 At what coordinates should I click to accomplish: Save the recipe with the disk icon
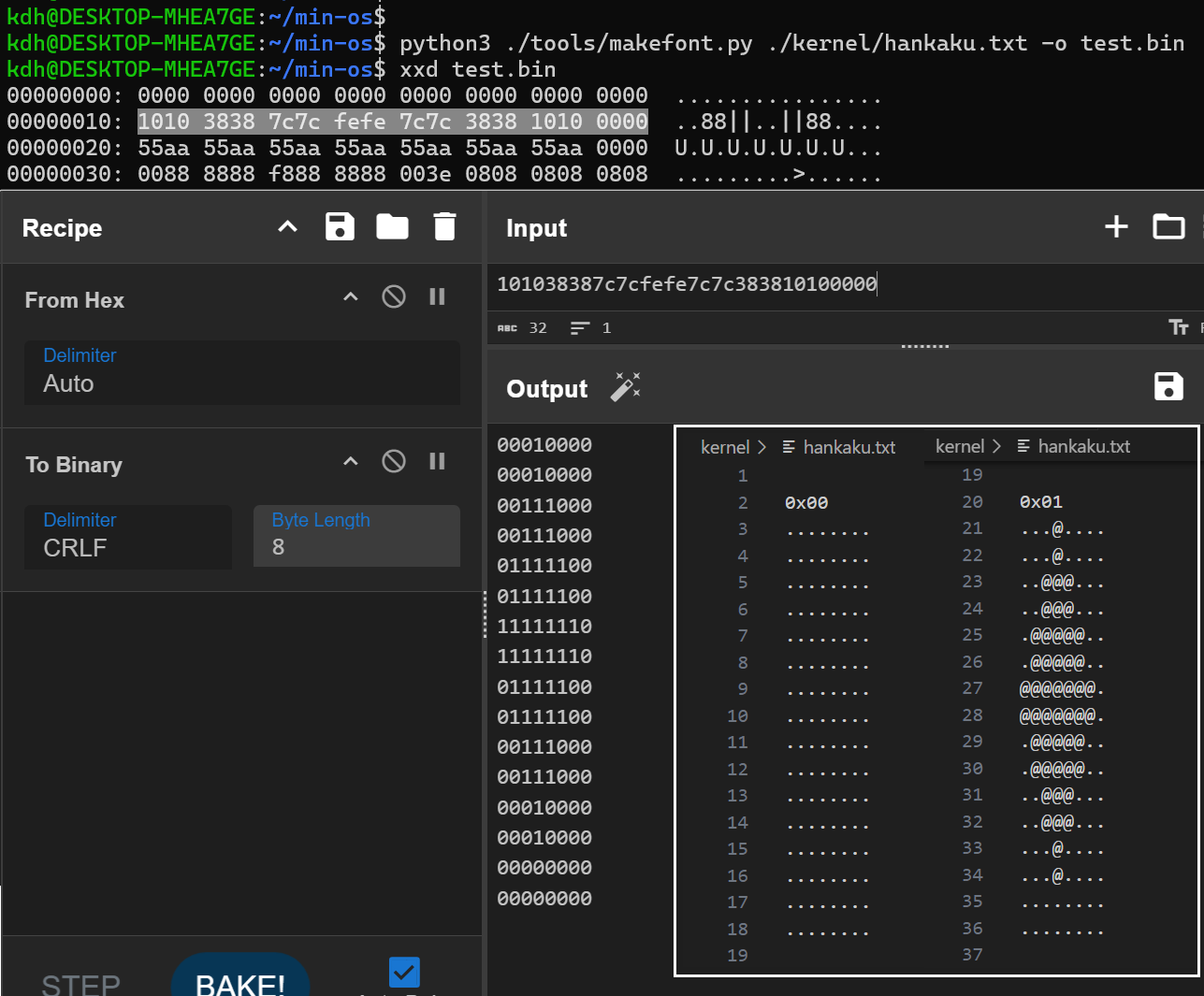(340, 227)
